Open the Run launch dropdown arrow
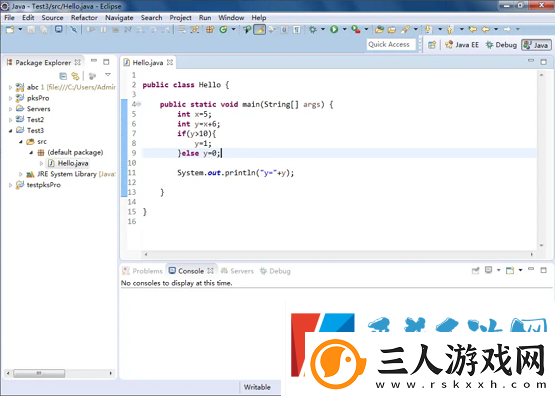This screenshot has height=396, width=555. tap(344, 29)
